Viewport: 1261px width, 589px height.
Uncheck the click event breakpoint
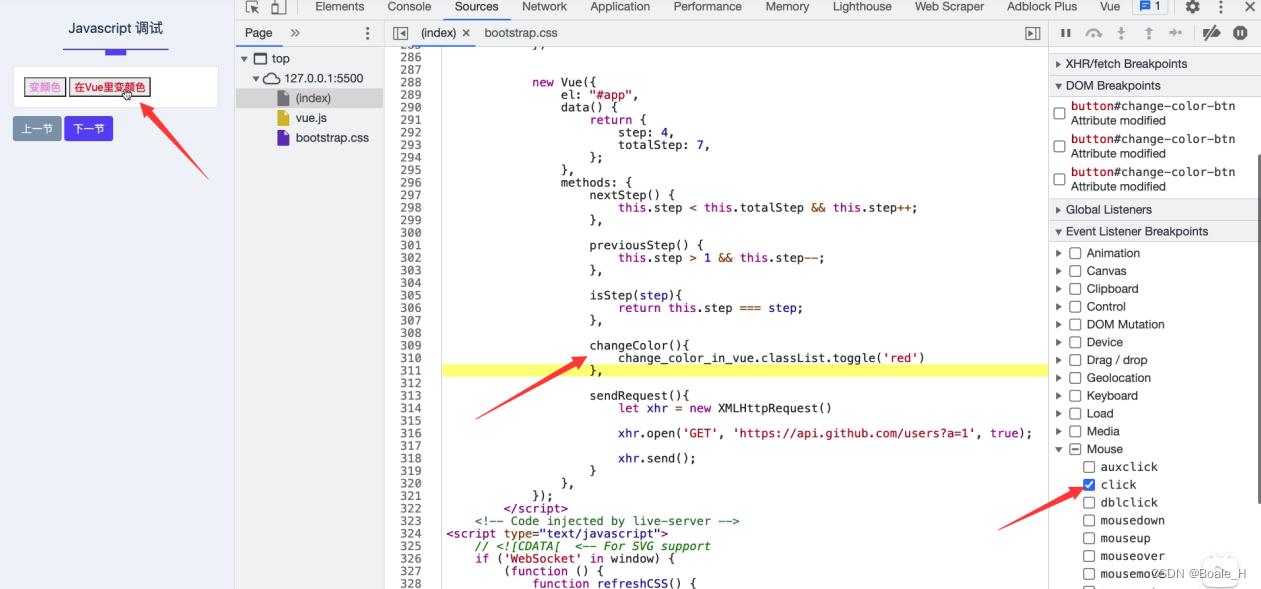(x=1089, y=485)
